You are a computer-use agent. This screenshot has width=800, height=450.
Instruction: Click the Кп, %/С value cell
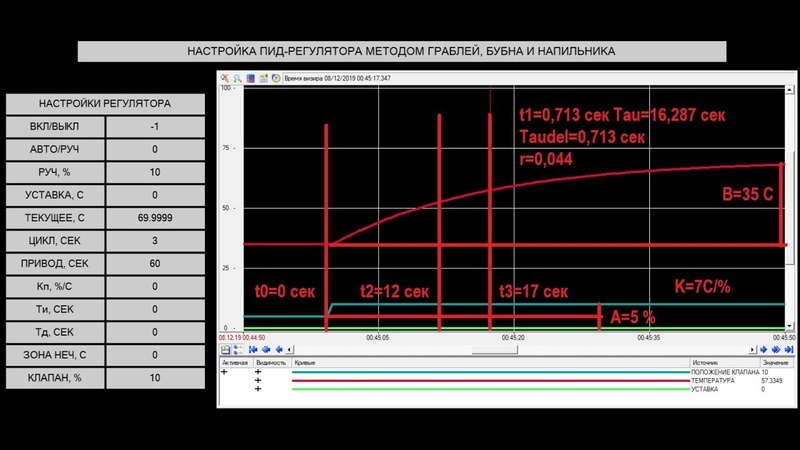coord(155,287)
